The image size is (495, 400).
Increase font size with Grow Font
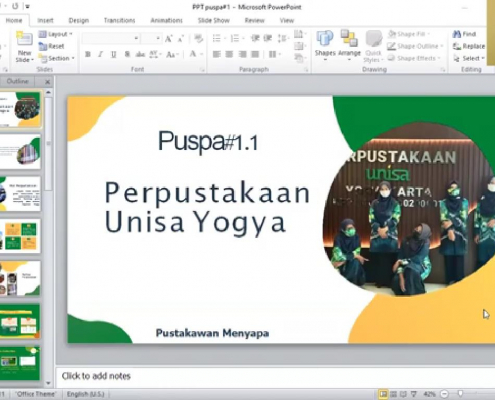[x=169, y=39]
